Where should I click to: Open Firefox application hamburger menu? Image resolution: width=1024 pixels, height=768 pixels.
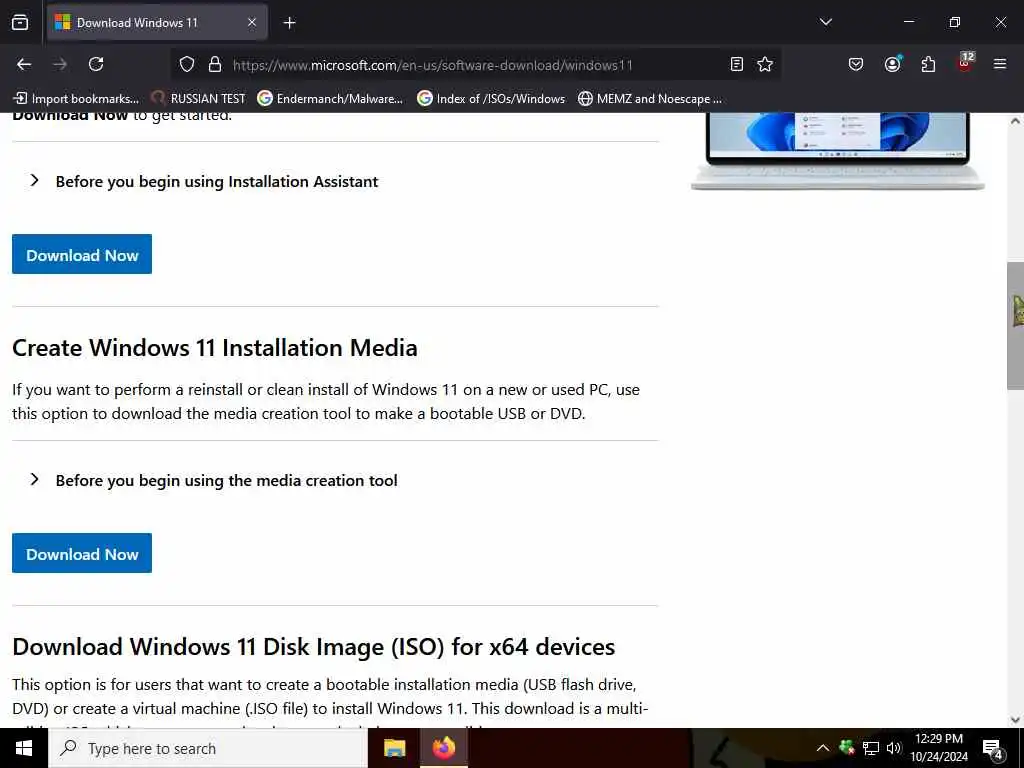(x=1000, y=64)
